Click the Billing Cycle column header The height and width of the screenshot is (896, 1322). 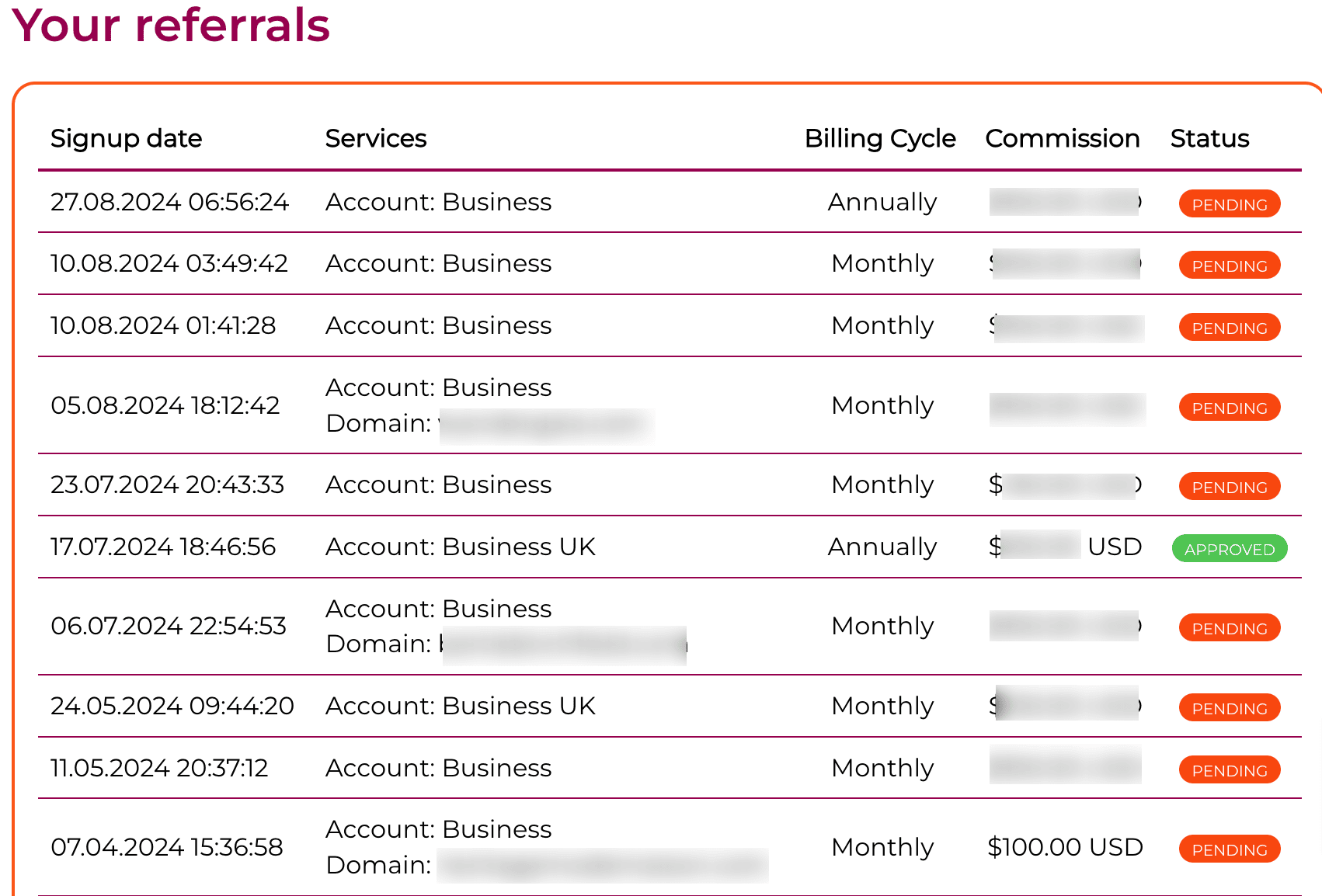tap(880, 138)
